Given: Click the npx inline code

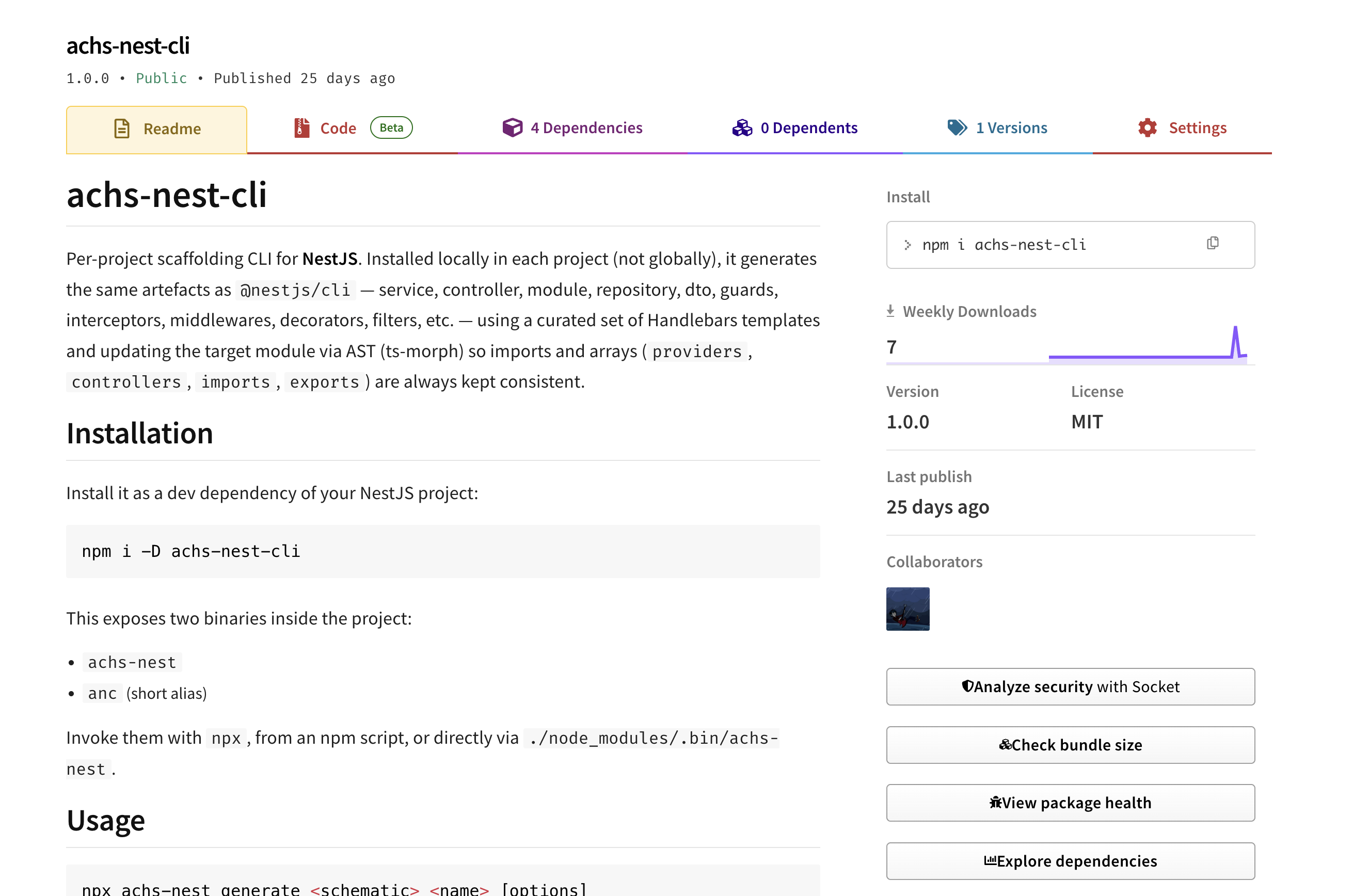Looking at the screenshot, I should click(226, 738).
